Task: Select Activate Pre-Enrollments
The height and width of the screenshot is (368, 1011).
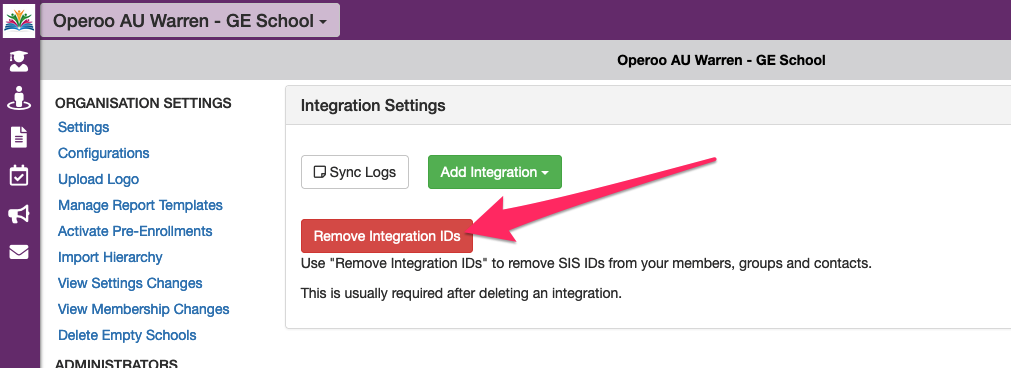Action: tap(135, 231)
